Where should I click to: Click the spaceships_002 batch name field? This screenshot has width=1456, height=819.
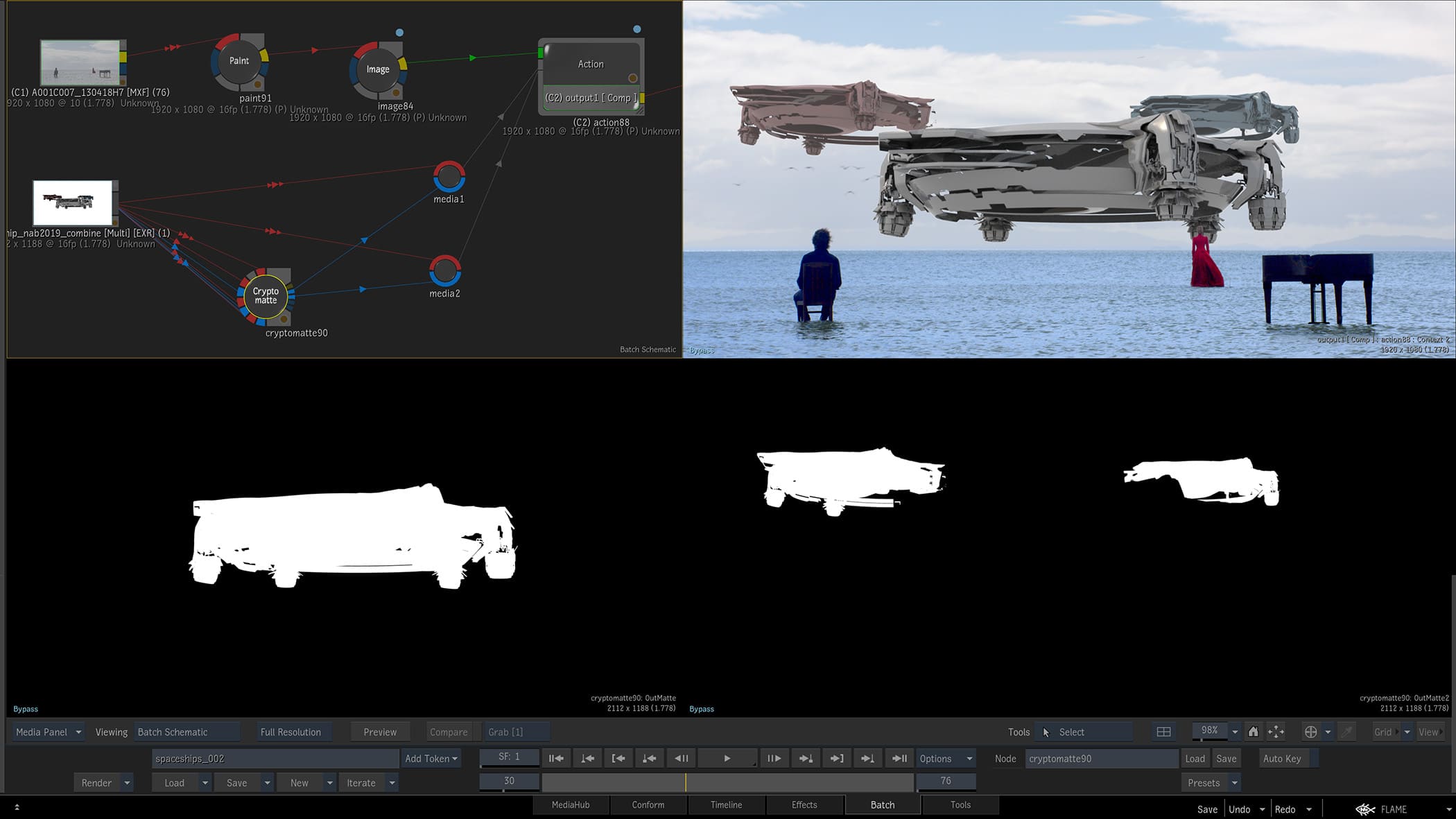click(275, 759)
